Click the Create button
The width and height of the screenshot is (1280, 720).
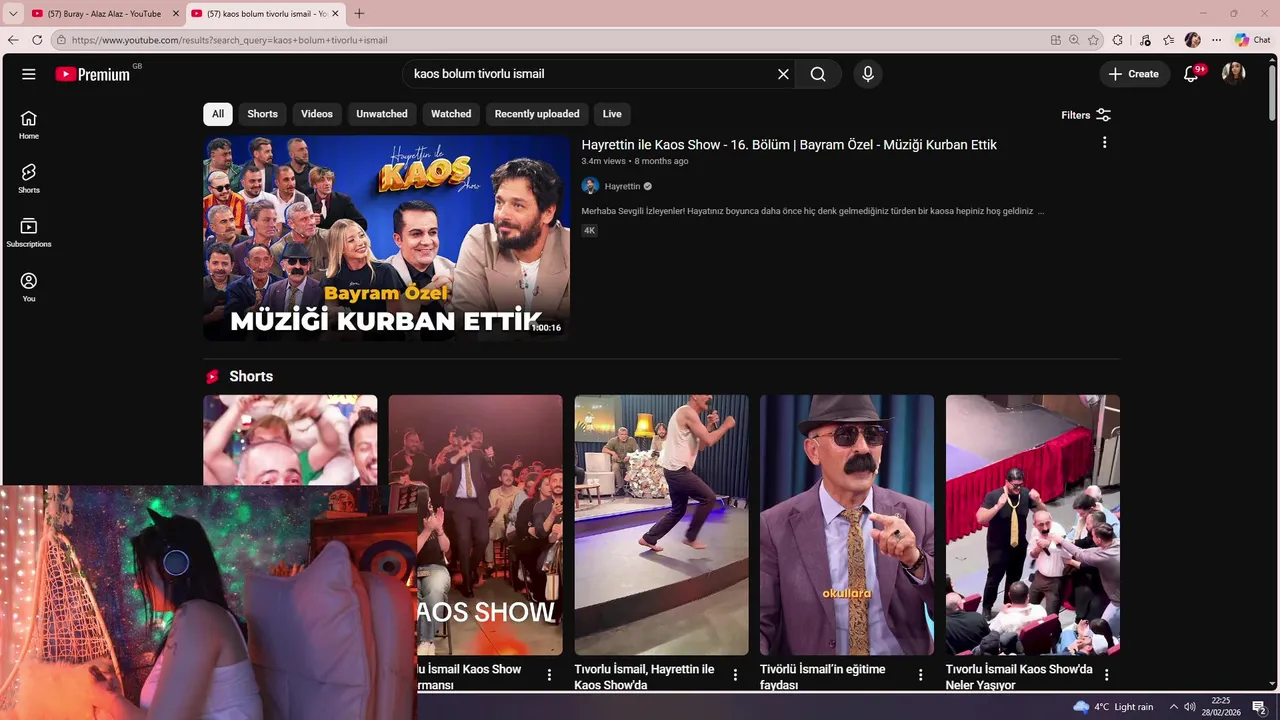tap(1135, 74)
